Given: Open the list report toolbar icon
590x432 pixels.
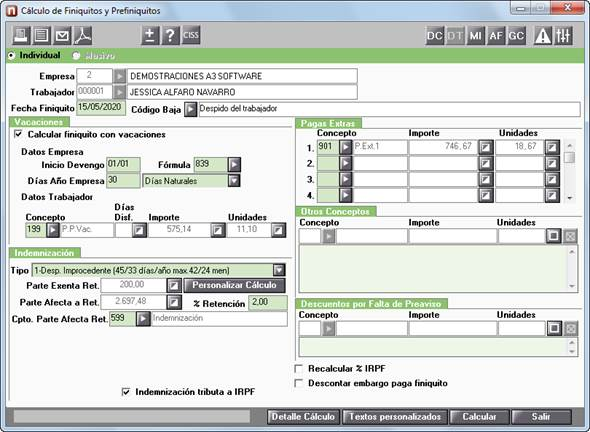Looking at the screenshot, I should pos(41,36).
